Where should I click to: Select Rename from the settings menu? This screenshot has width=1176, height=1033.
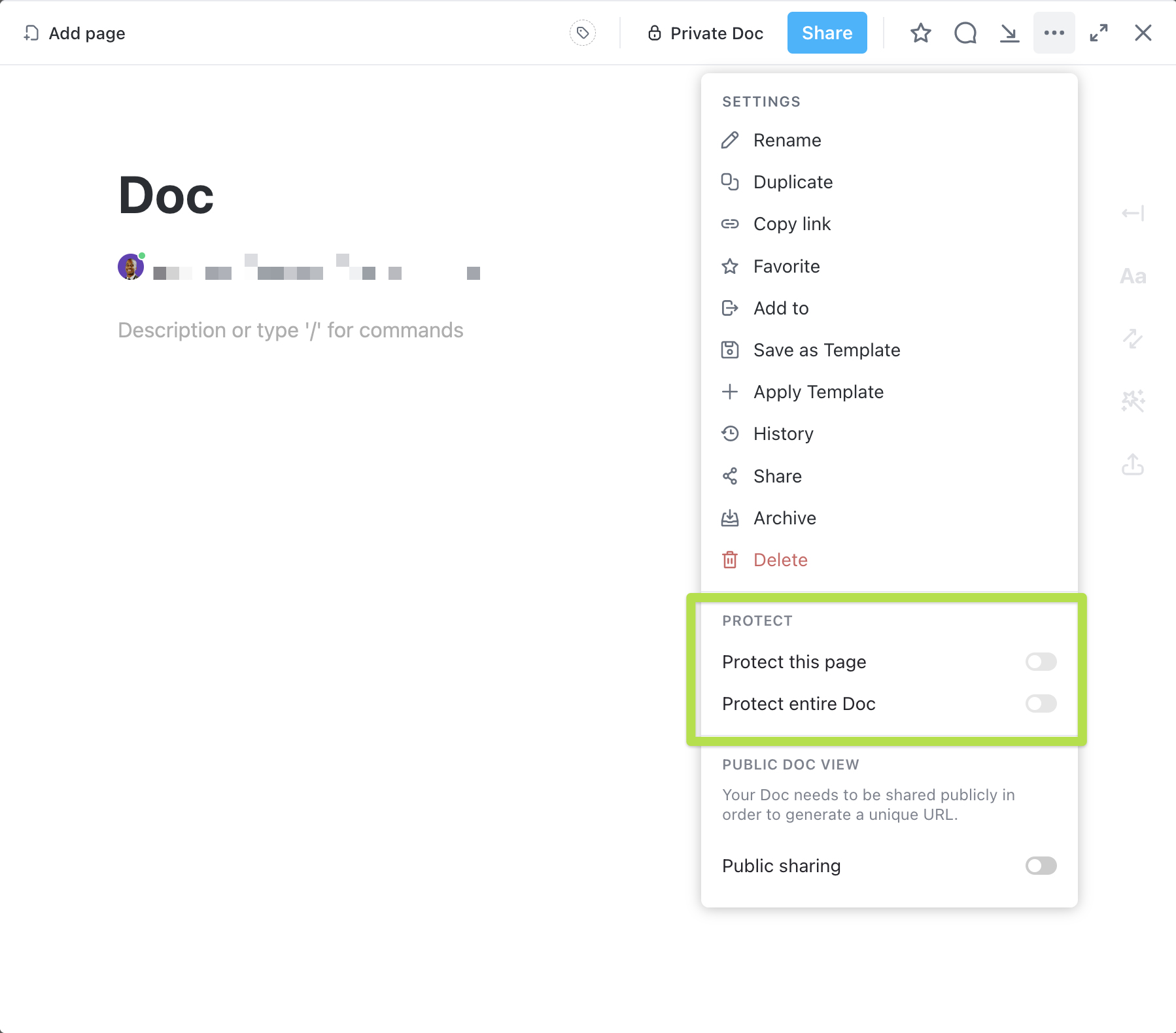787,140
